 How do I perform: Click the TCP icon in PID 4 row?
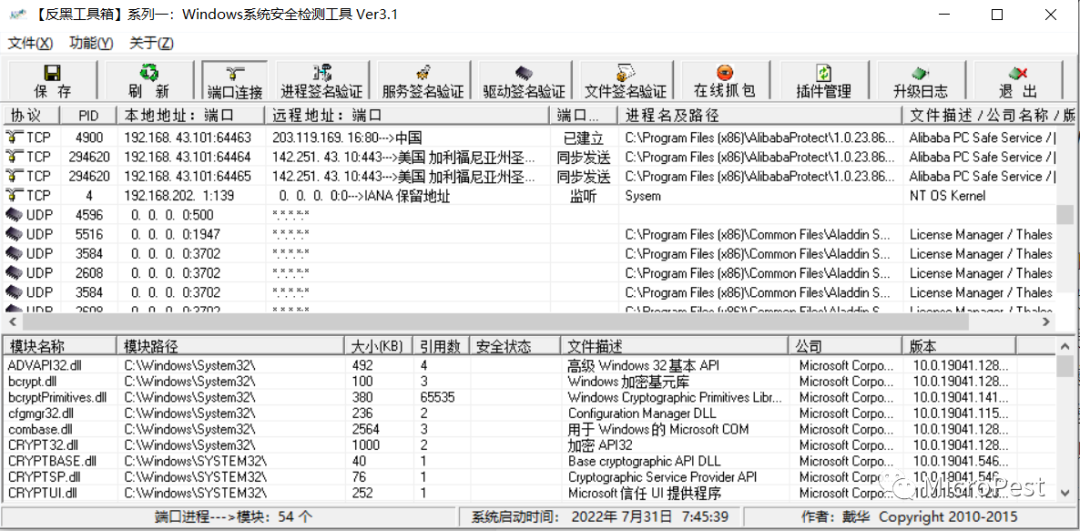pyautogui.click(x=14, y=195)
